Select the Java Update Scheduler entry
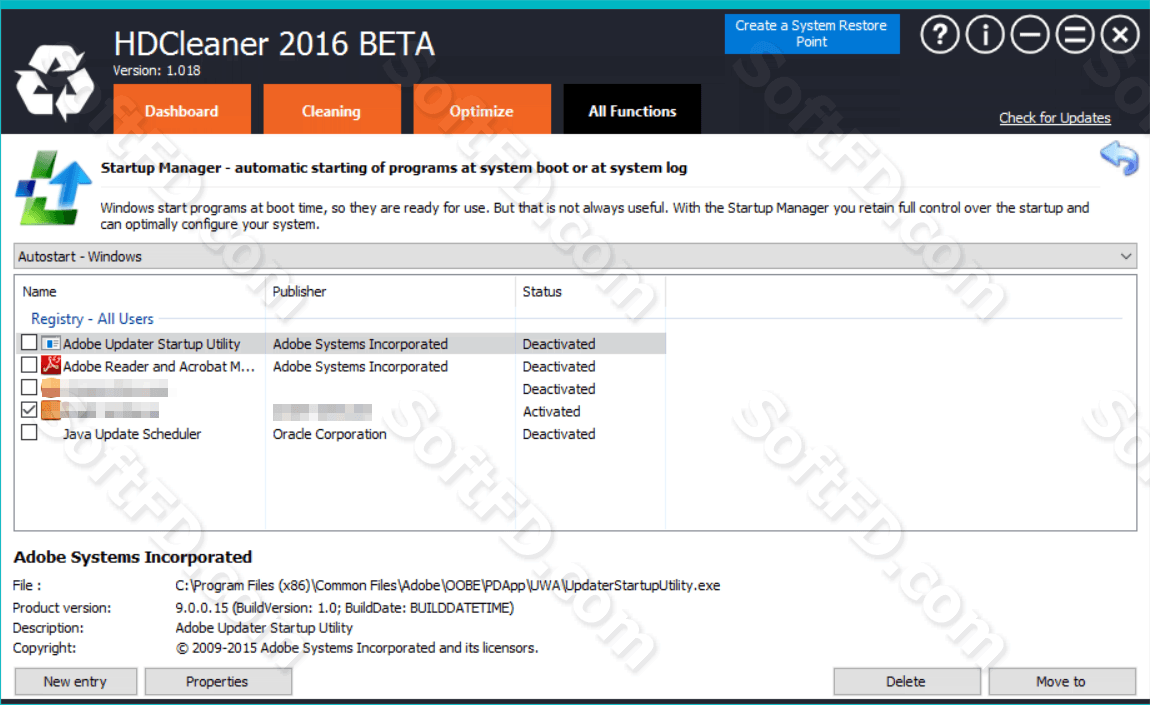 point(132,434)
